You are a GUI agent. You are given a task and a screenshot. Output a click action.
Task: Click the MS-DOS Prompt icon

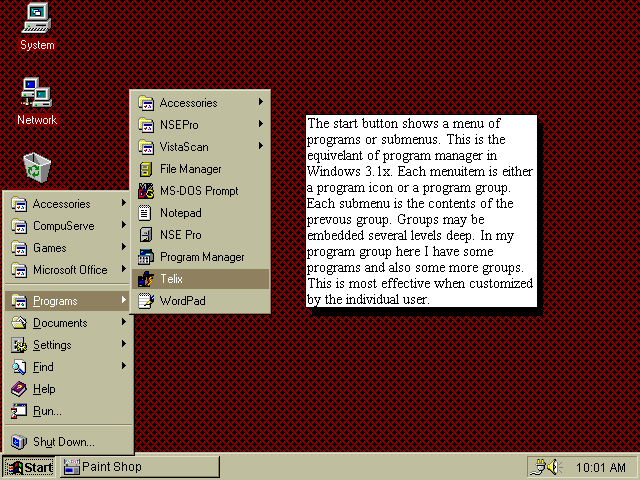(x=146, y=191)
